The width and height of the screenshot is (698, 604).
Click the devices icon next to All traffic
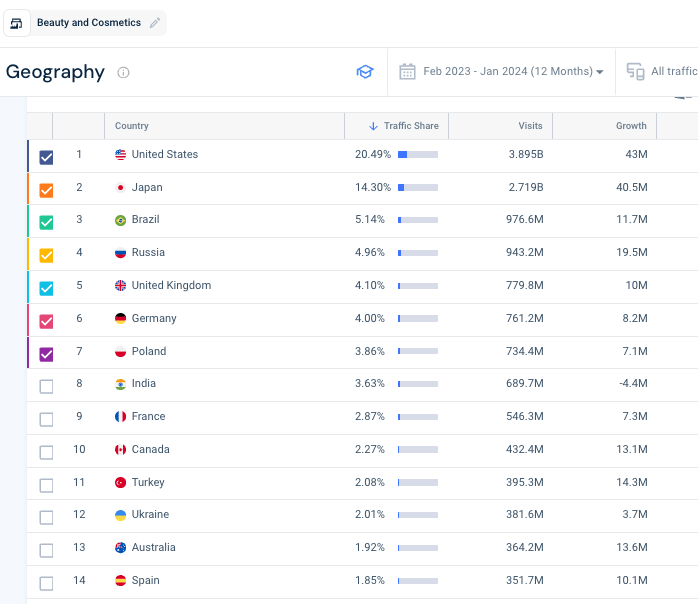(x=635, y=72)
